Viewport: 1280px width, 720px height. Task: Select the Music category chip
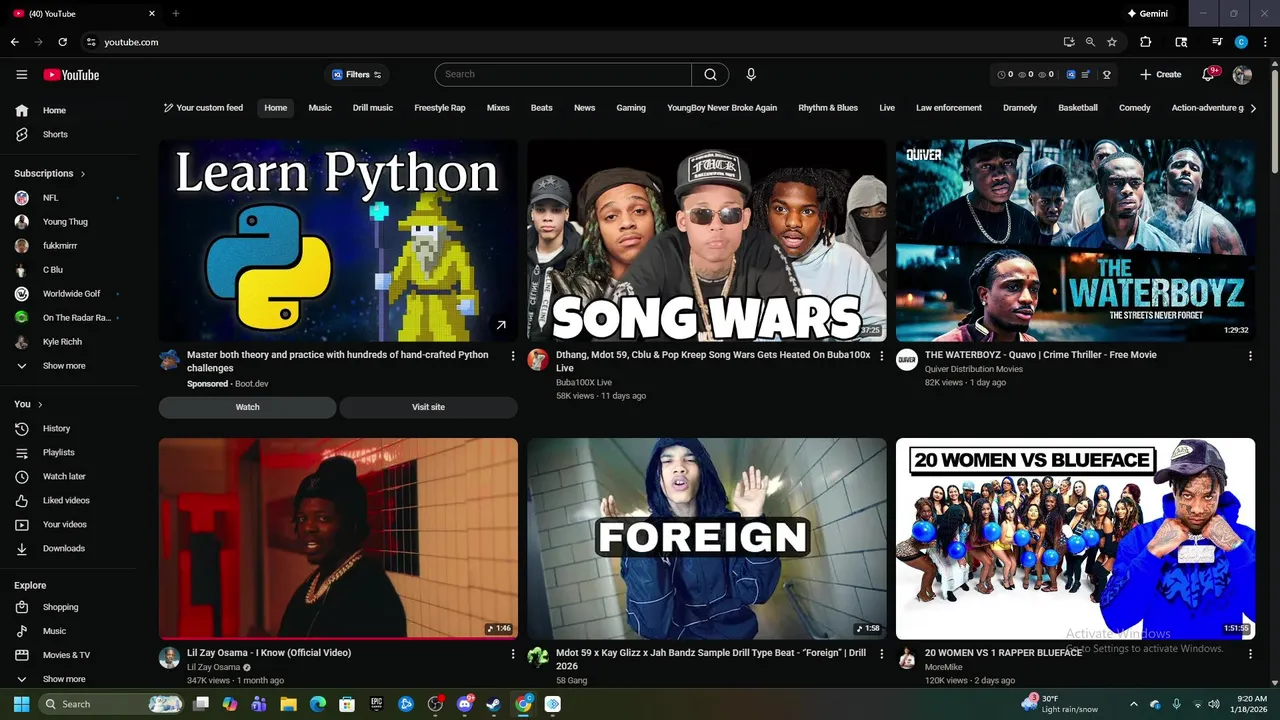tap(320, 108)
